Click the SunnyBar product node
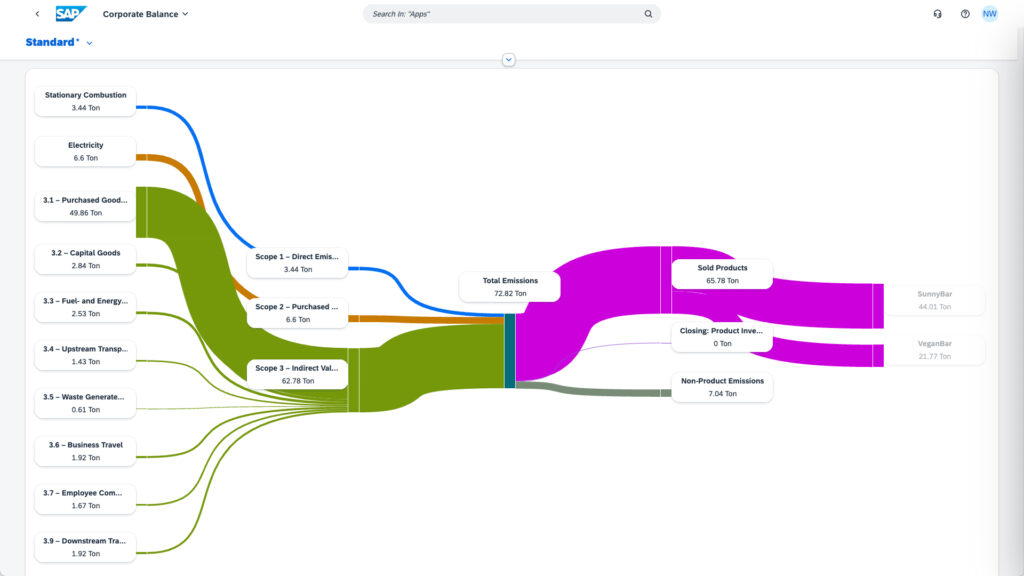Viewport: 1024px width, 576px height. (935, 300)
